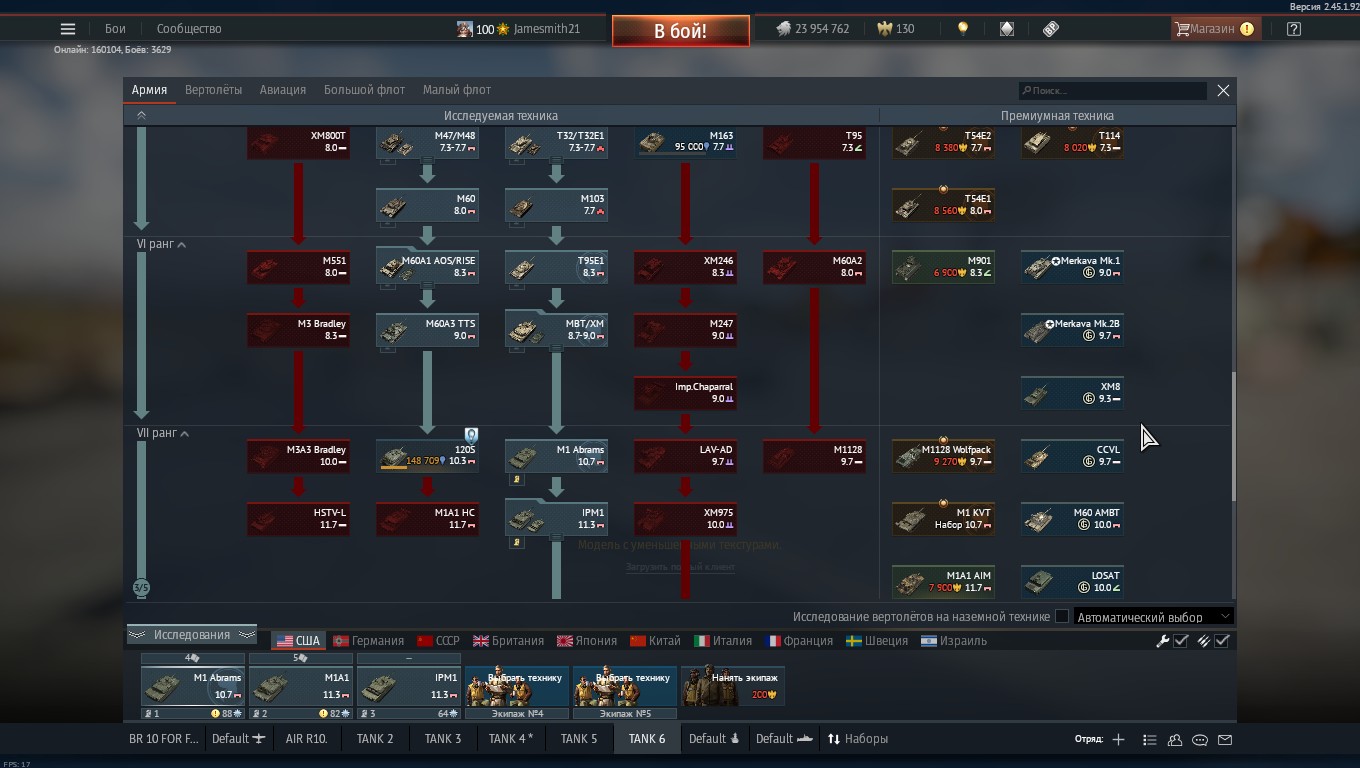
Task: Click the M60A3 TTS vehicle card
Action: point(427,330)
